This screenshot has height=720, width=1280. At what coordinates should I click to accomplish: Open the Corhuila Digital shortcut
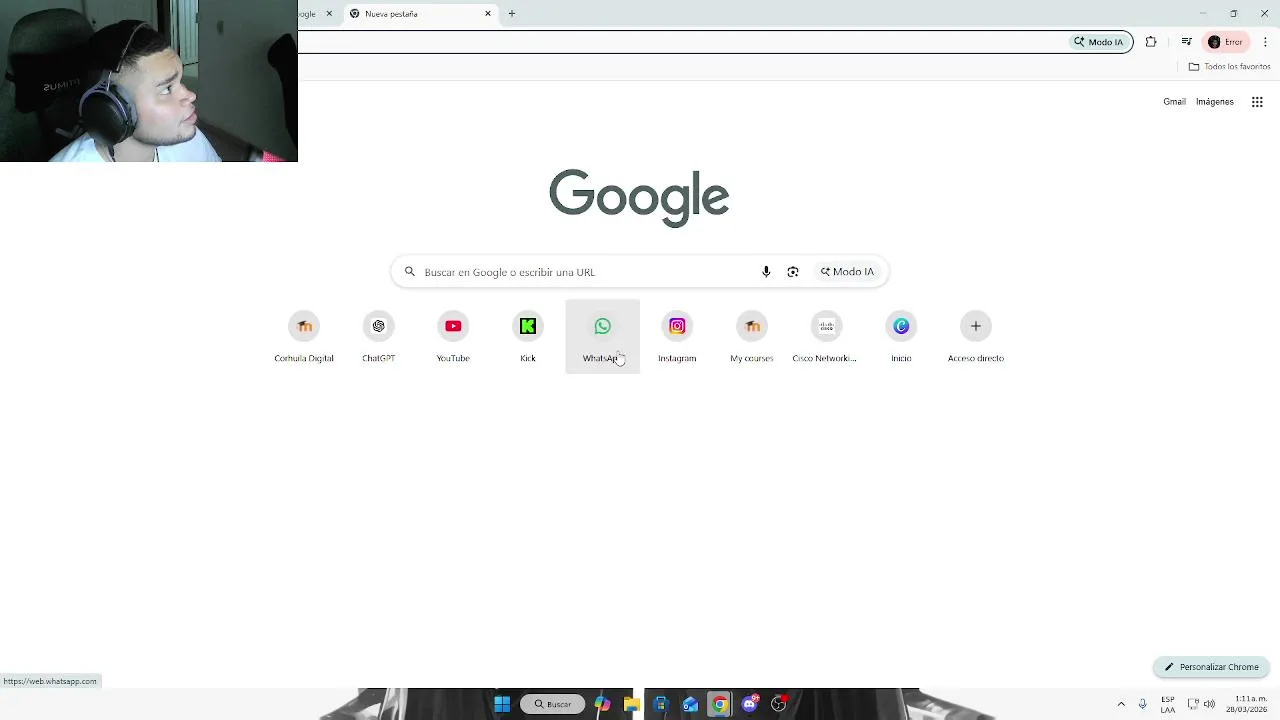tap(304, 337)
